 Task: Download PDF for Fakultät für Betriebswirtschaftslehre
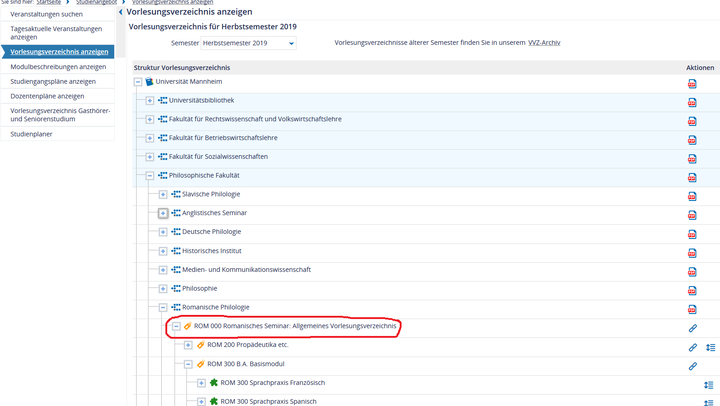(x=692, y=140)
